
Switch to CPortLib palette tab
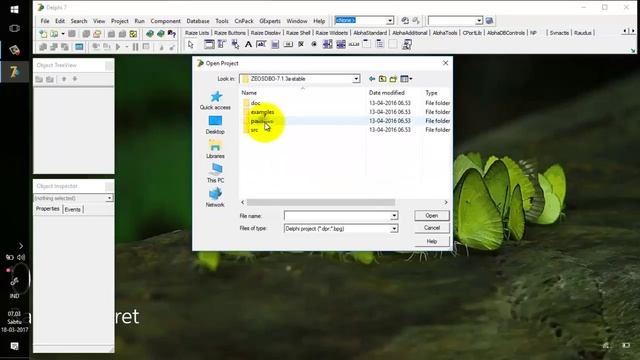472,33
